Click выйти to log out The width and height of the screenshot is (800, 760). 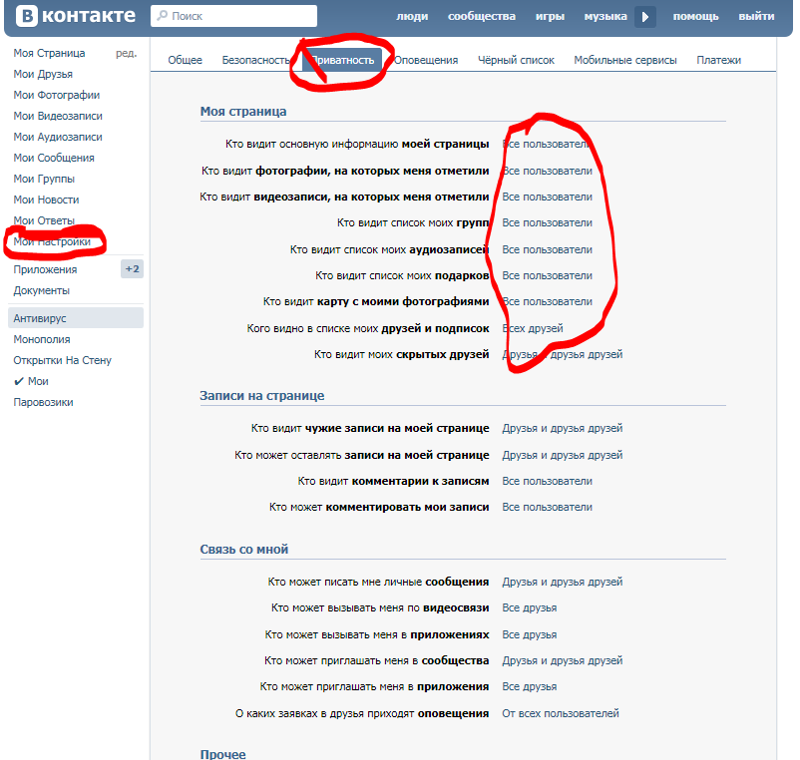point(755,17)
